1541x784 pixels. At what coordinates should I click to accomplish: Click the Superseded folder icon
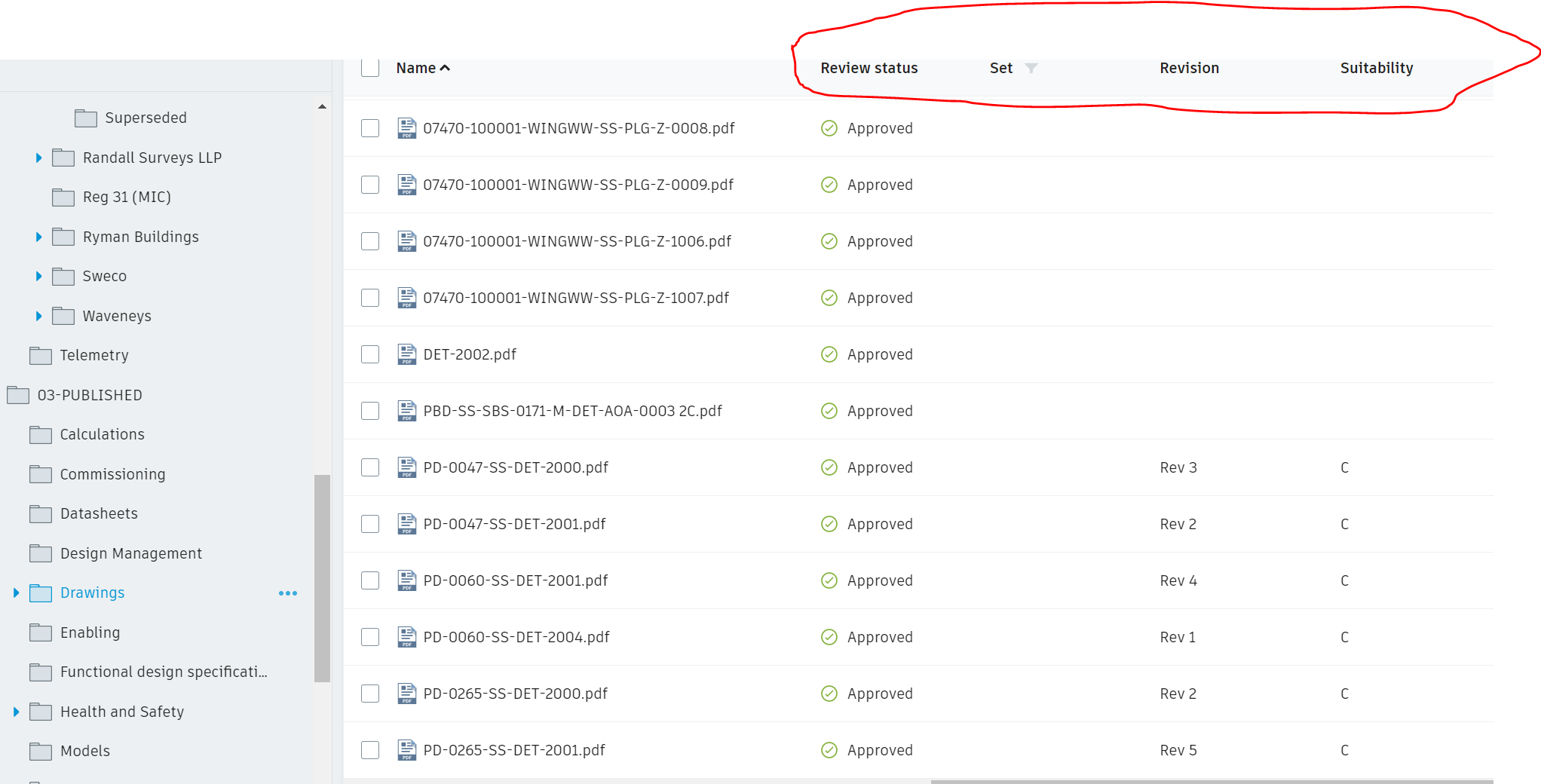pyautogui.click(x=86, y=118)
